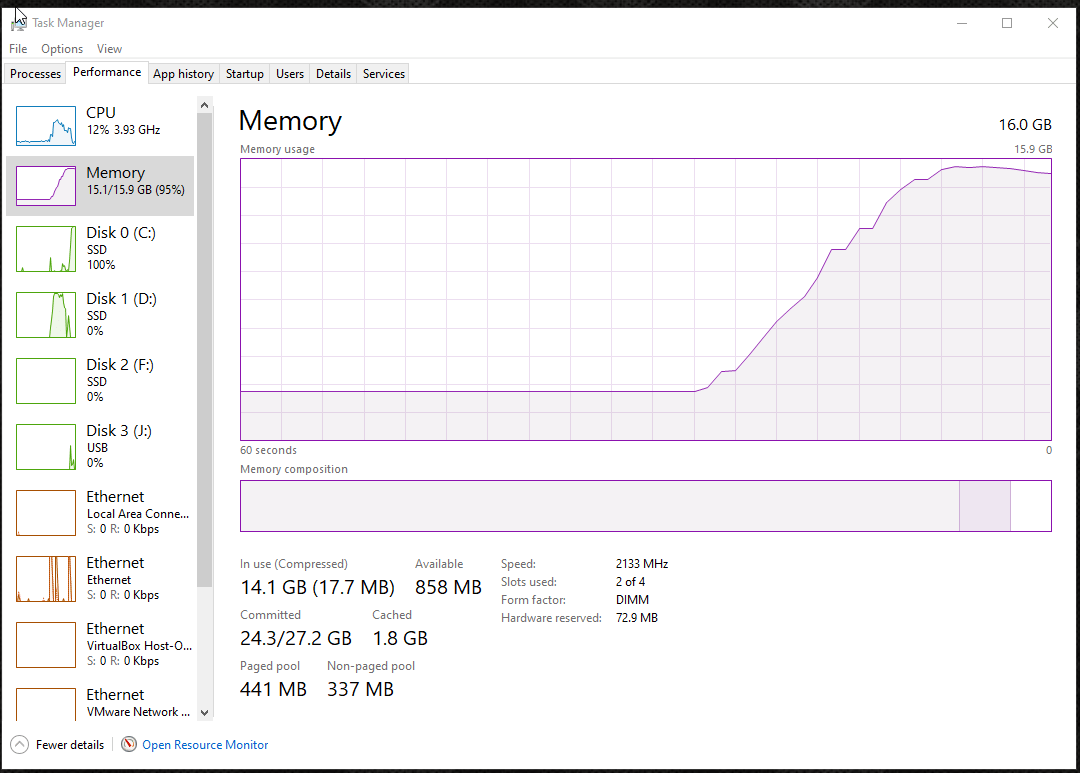Click the Task Manager title bar icon
The height and width of the screenshot is (773, 1080).
click(x=19, y=22)
